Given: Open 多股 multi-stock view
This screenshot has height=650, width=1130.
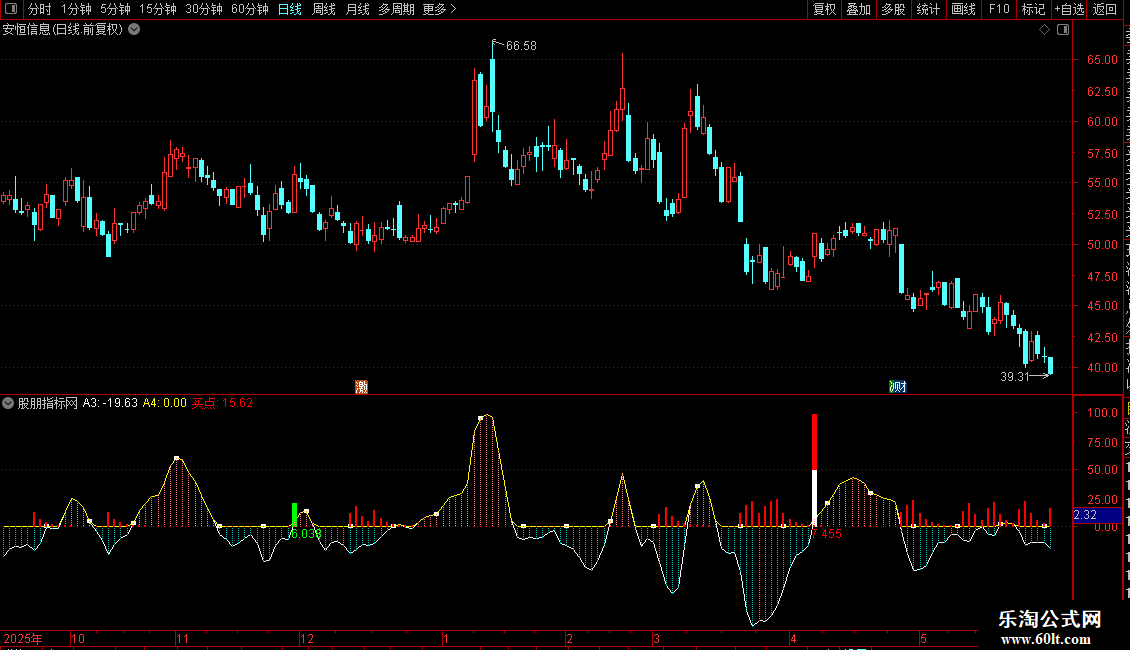Looking at the screenshot, I should (893, 9).
